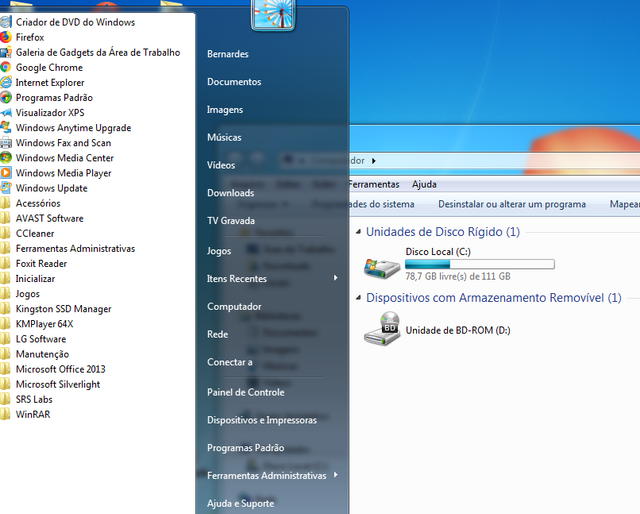Open Programas Padrão in Start menu right pane

click(245, 447)
